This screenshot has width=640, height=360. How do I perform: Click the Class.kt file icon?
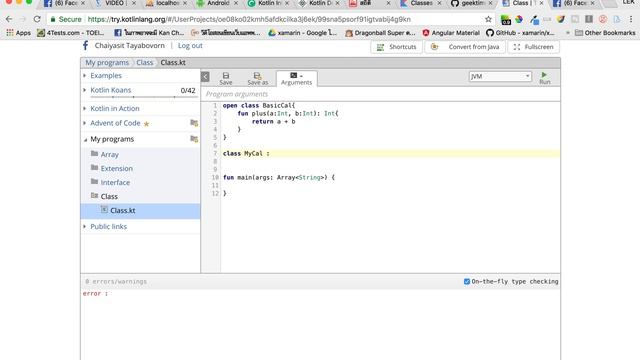104,210
